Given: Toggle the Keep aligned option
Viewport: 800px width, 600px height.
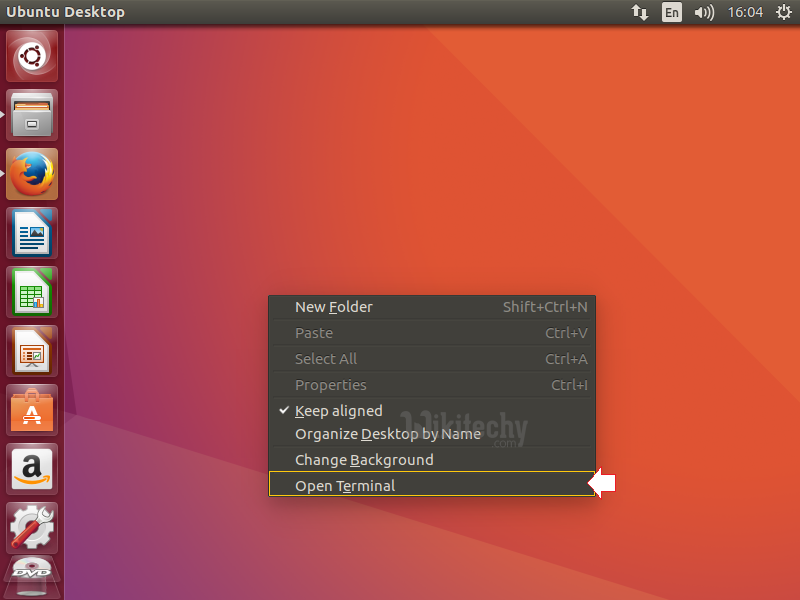Looking at the screenshot, I should coord(338,411).
